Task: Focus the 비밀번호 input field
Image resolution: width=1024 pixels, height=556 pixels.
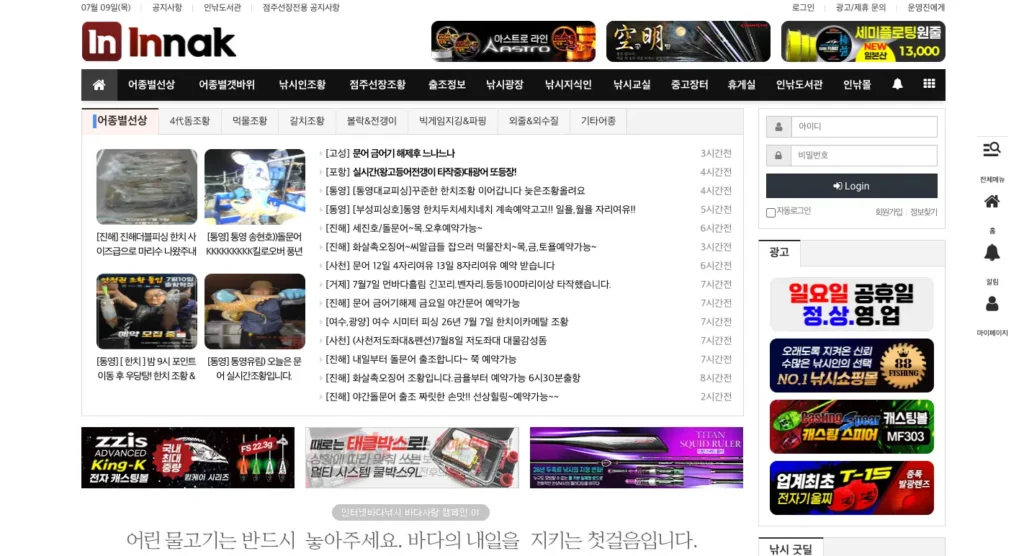Action: [863, 155]
